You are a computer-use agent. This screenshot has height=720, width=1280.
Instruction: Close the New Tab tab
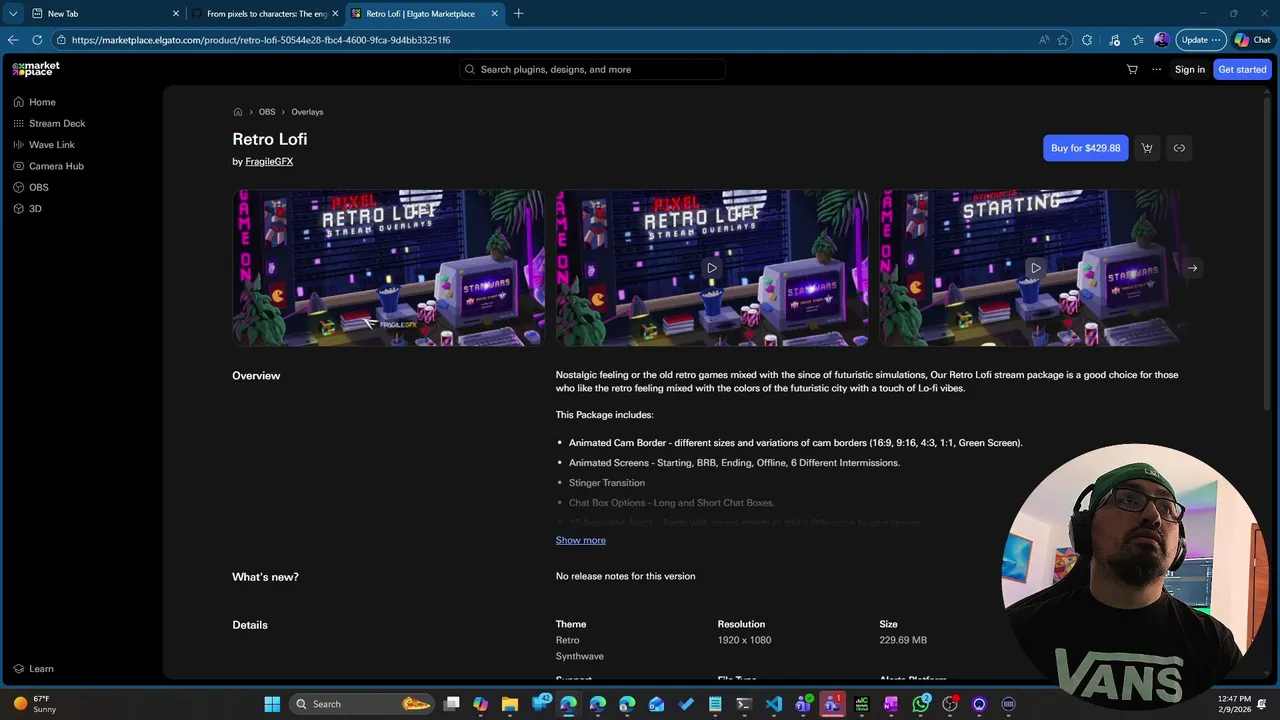[x=176, y=14]
